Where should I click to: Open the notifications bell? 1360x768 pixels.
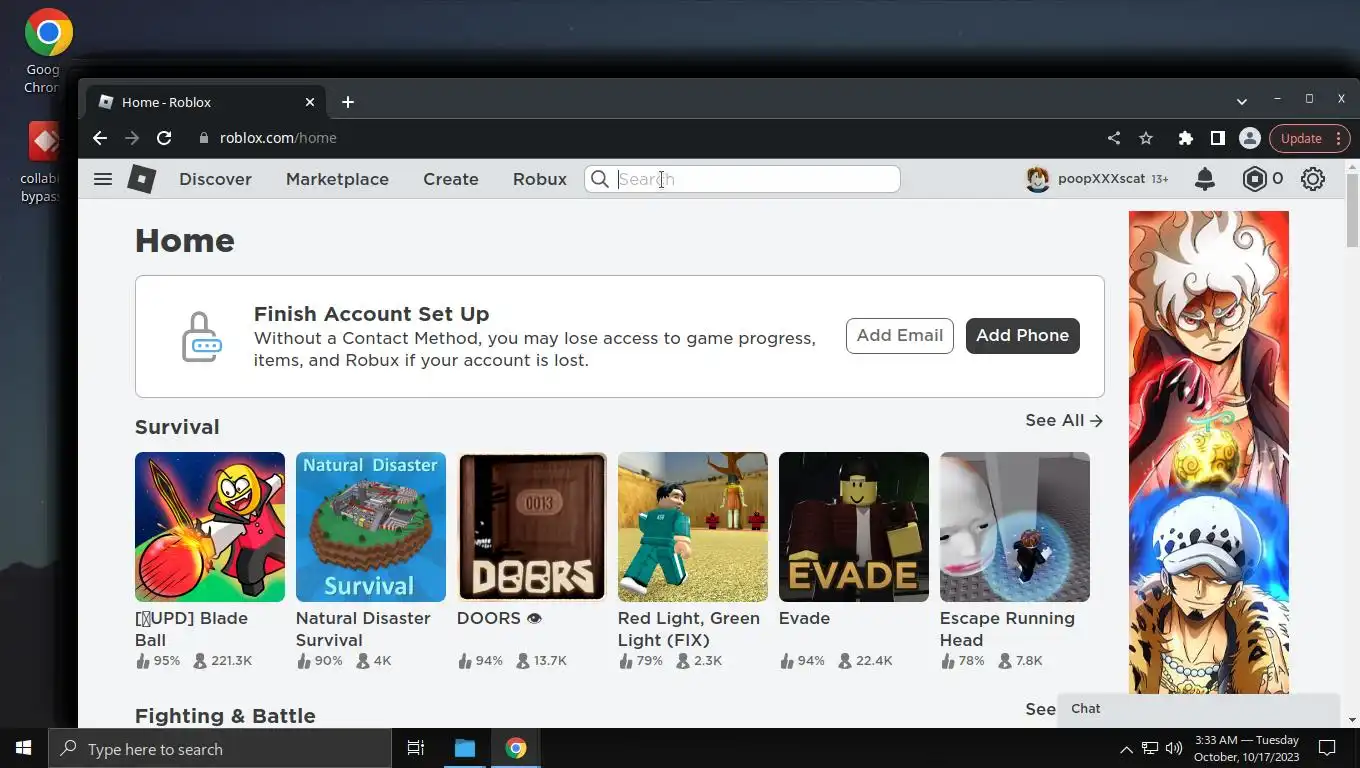click(1205, 179)
